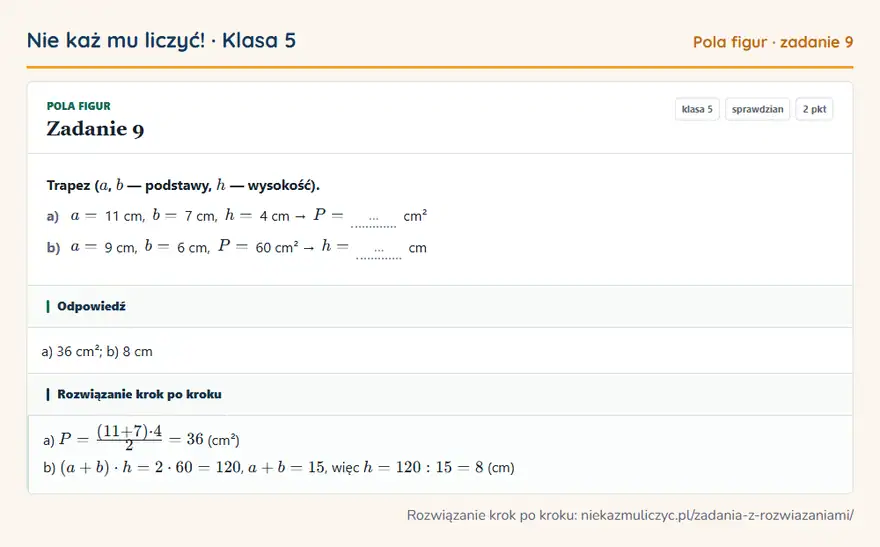
Task: Select the '2 pkt' tag
Action: [x=814, y=109]
